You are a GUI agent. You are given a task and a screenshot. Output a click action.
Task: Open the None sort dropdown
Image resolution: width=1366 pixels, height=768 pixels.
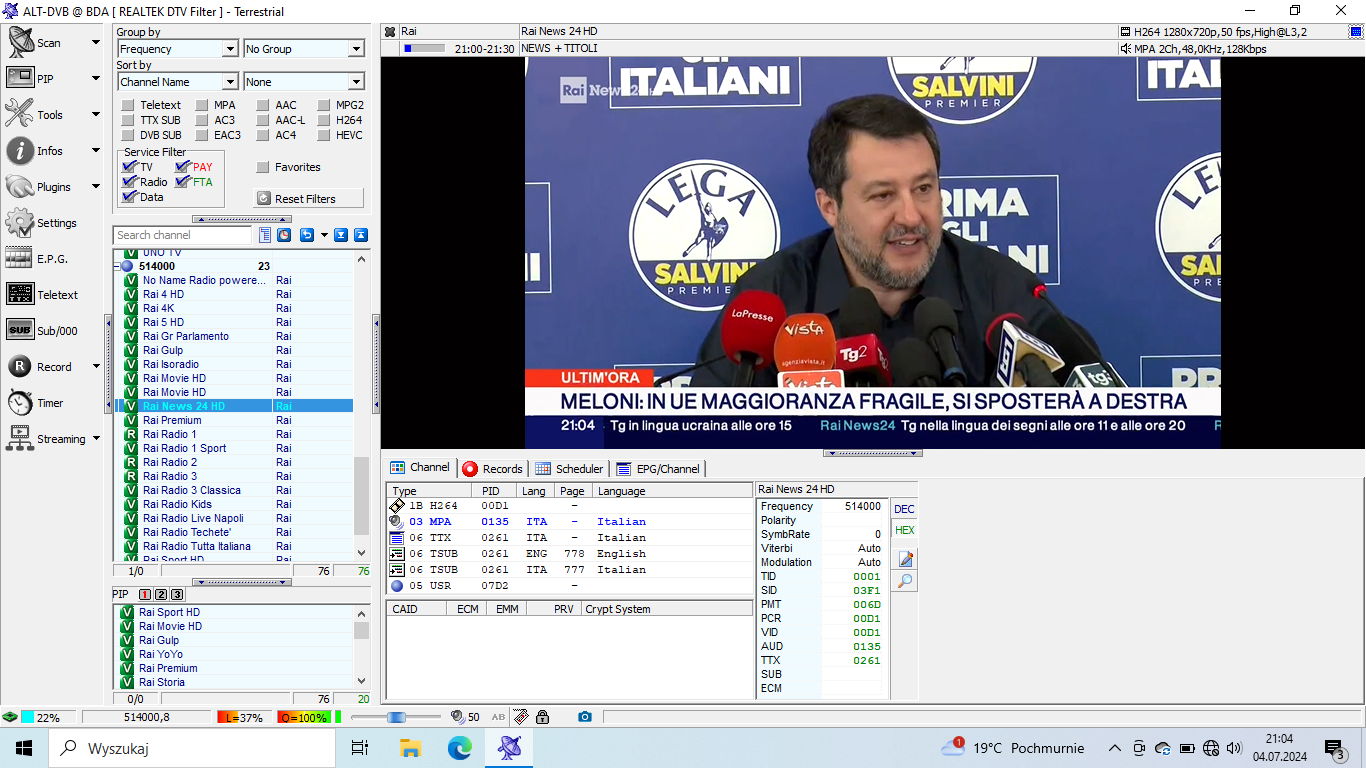point(304,82)
